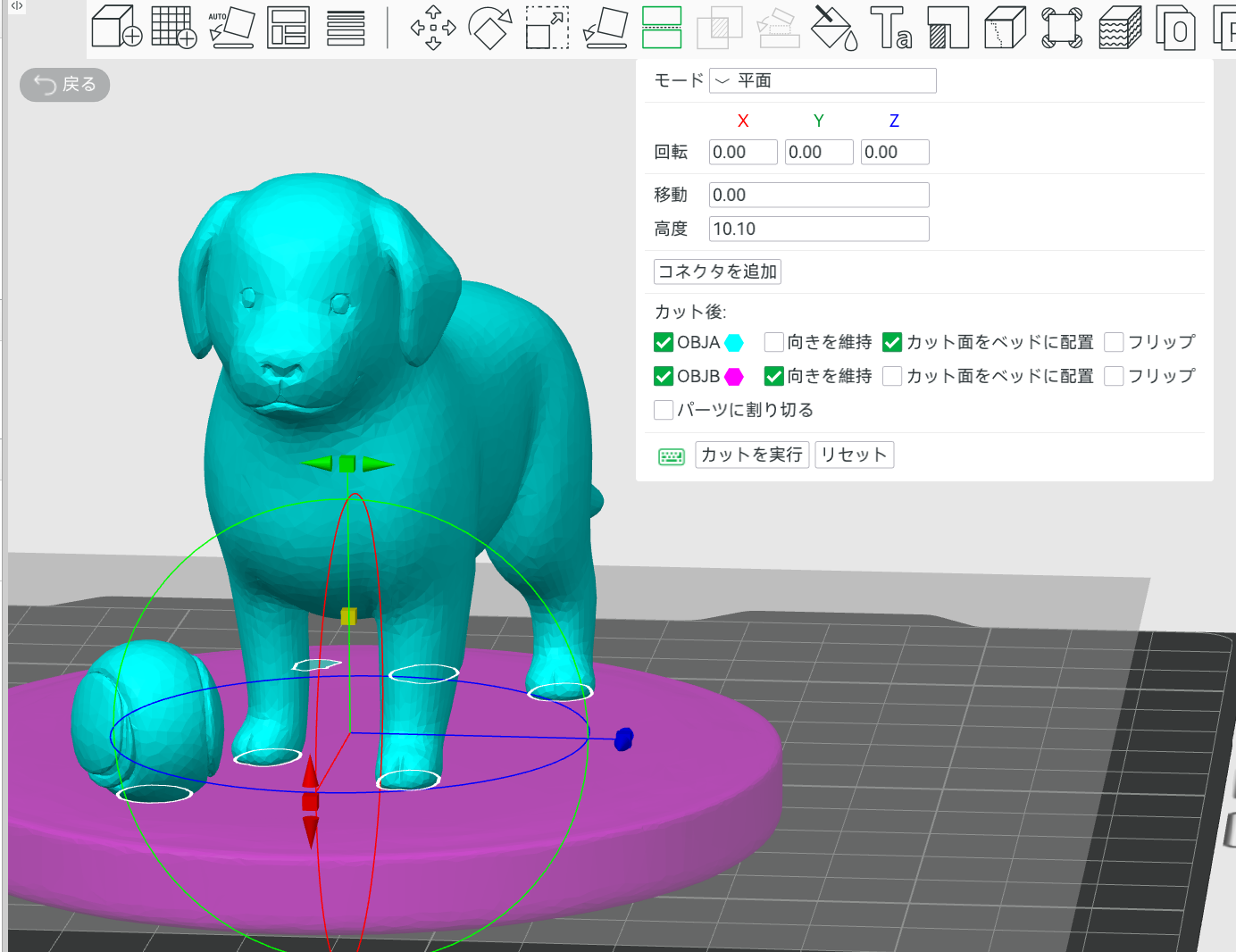Uncheck the OBJB checkbox
The height and width of the screenshot is (952, 1236).
pos(664,376)
